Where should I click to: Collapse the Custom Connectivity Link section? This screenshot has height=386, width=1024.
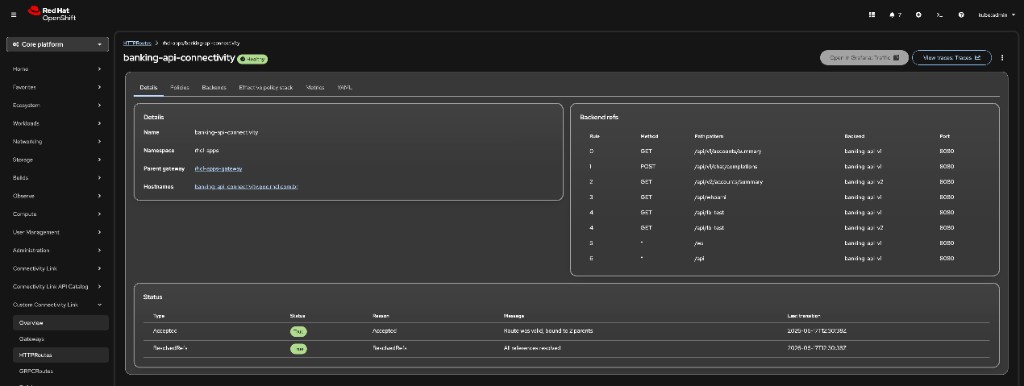[x=57, y=305]
